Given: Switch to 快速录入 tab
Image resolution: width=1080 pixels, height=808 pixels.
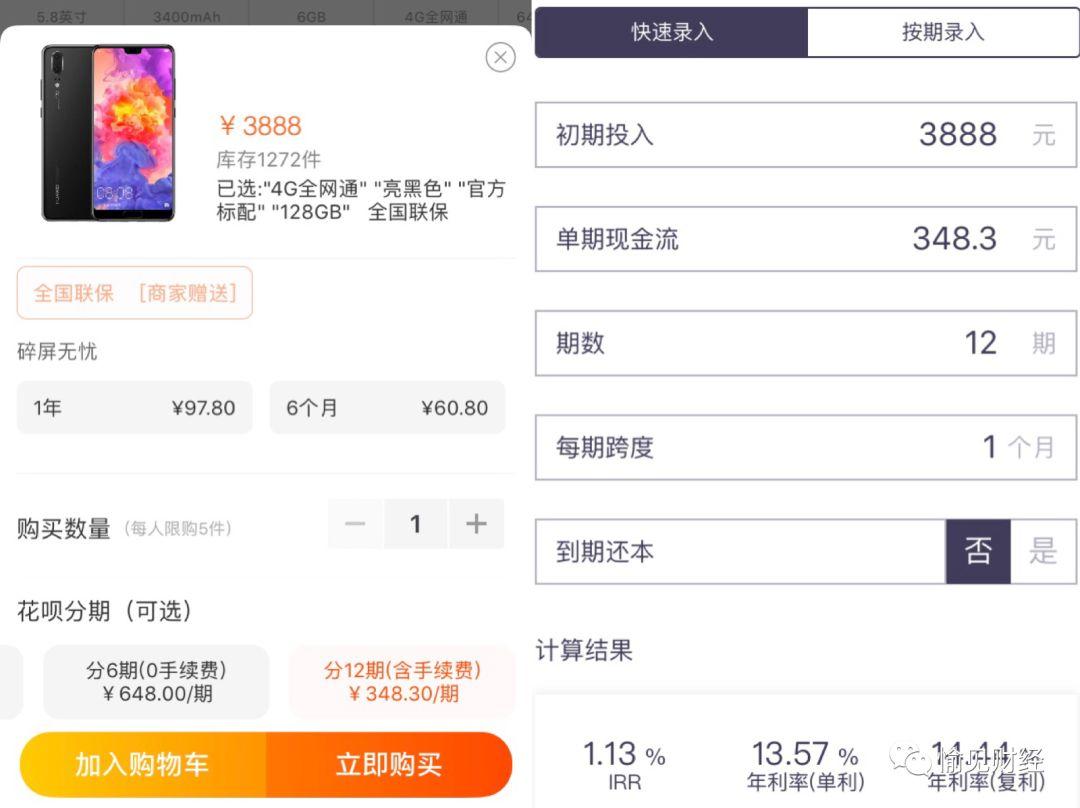Looking at the screenshot, I should pyautogui.click(x=672, y=32).
